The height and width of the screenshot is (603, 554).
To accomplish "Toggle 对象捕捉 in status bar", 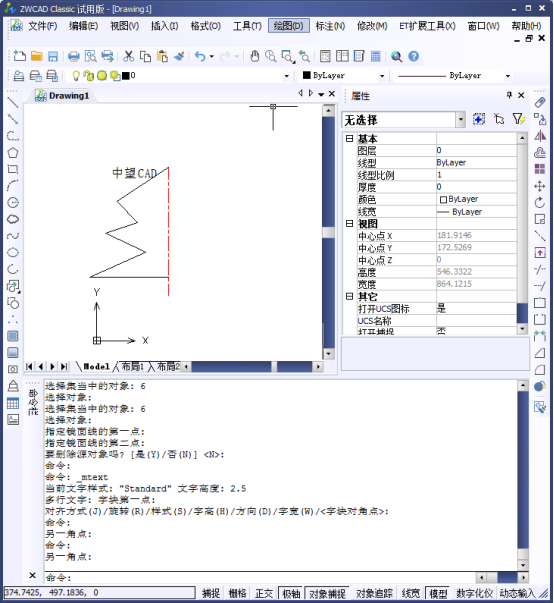I will pos(327,593).
